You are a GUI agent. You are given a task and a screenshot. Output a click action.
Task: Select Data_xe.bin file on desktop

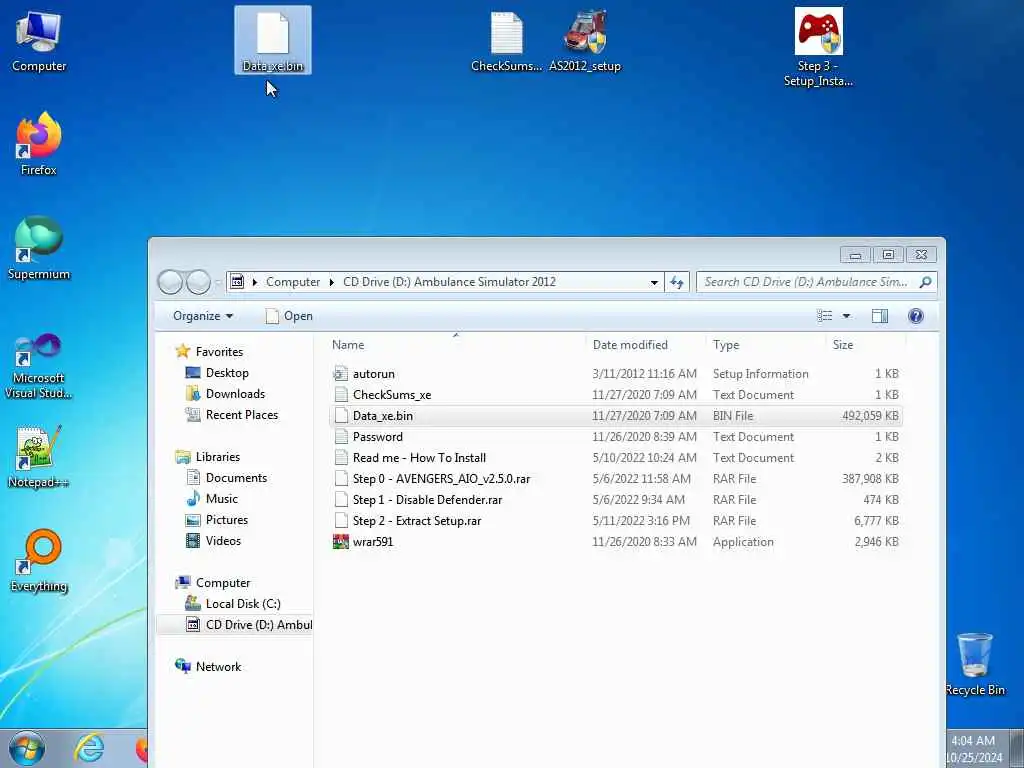click(x=272, y=40)
